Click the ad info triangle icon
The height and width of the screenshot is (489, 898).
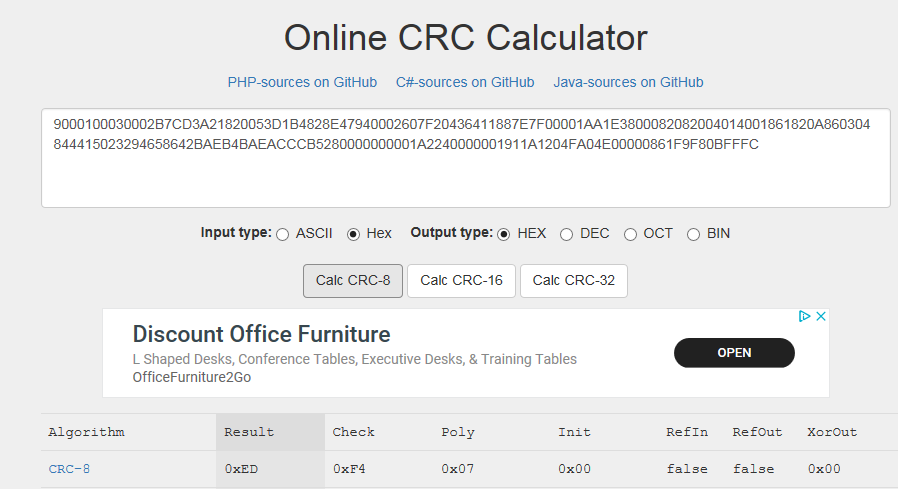805,317
